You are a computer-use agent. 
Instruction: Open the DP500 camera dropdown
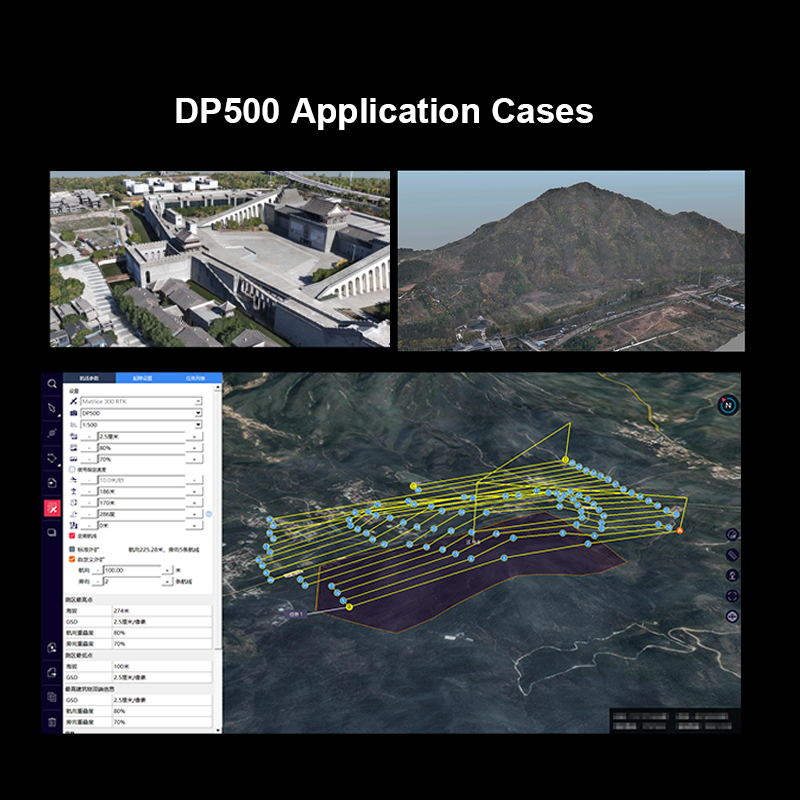coord(198,413)
